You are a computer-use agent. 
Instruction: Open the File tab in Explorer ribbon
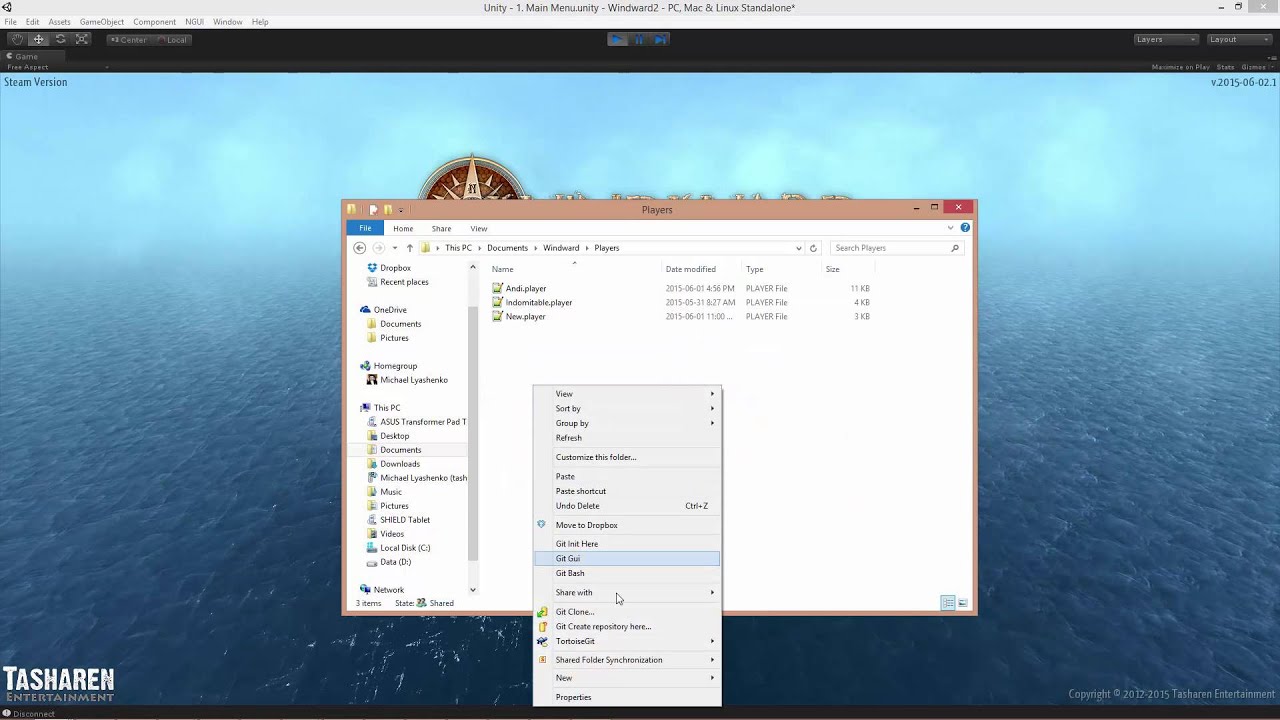click(365, 228)
